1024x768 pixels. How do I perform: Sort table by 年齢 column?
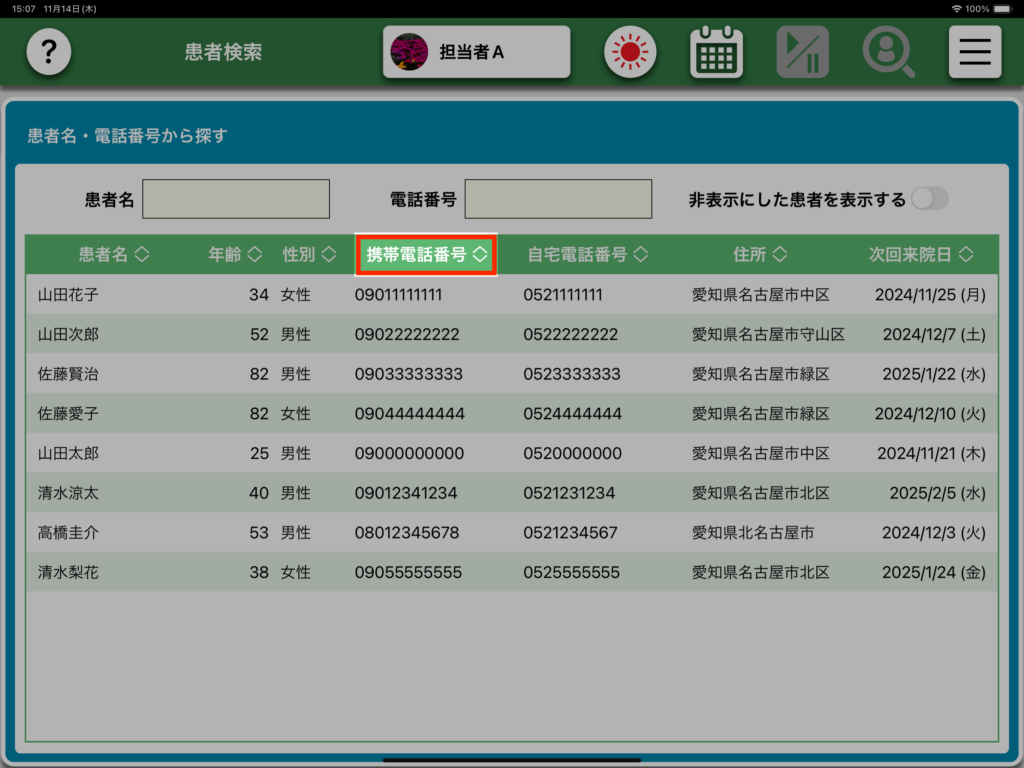coord(235,255)
